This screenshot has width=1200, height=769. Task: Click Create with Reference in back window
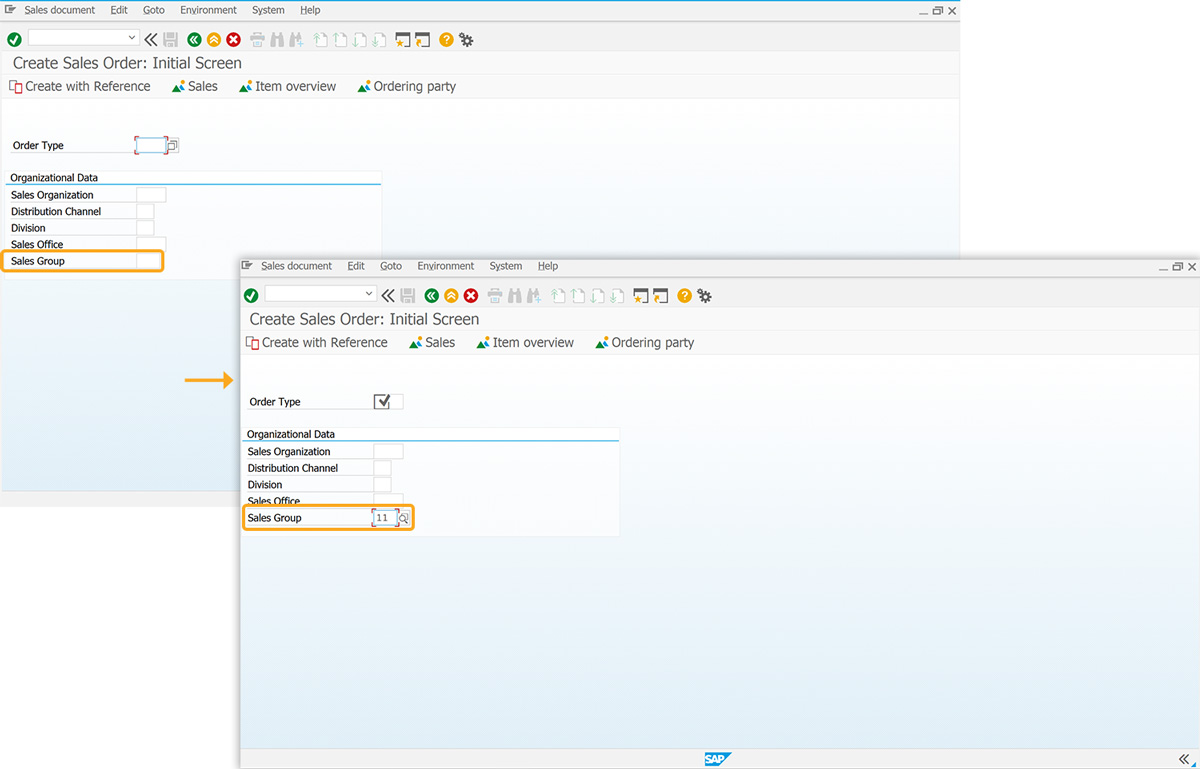pyautogui.click(x=79, y=87)
